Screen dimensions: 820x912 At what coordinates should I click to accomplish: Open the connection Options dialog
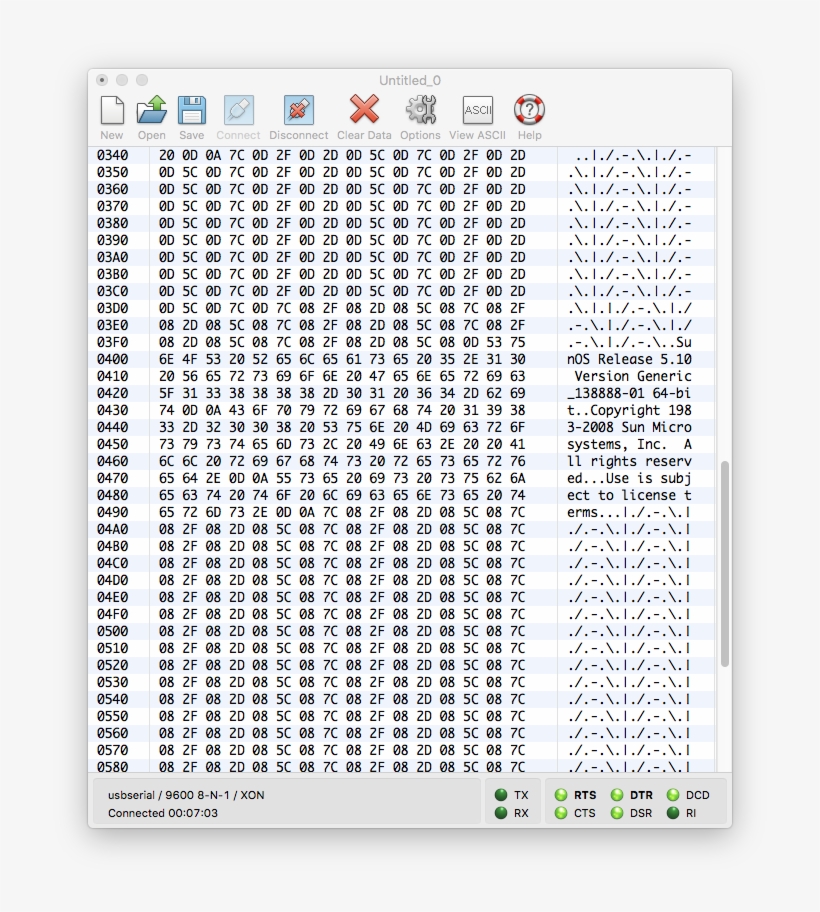click(420, 110)
